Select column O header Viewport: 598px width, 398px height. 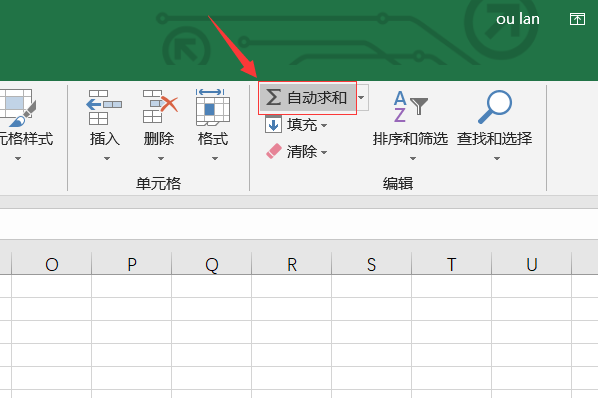pyautogui.click(x=51, y=263)
